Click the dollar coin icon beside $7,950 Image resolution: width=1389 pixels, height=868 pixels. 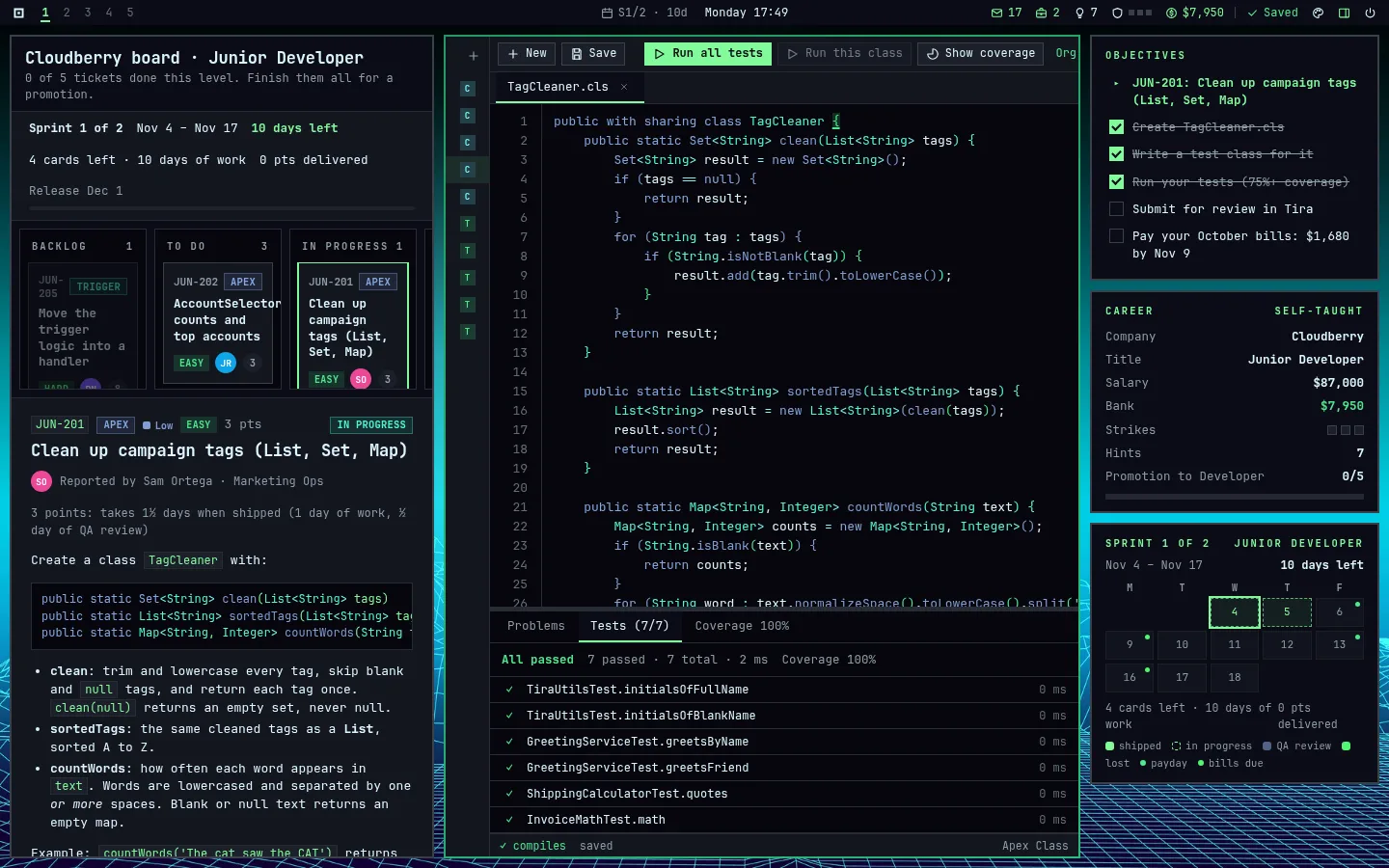coord(1171,14)
